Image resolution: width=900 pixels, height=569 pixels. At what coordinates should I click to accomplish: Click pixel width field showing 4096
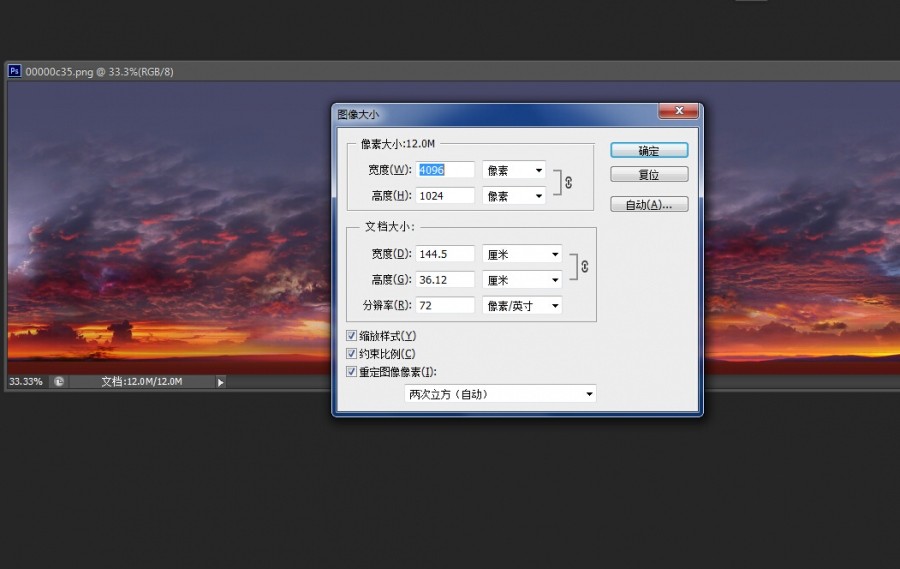tap(445, 170)
